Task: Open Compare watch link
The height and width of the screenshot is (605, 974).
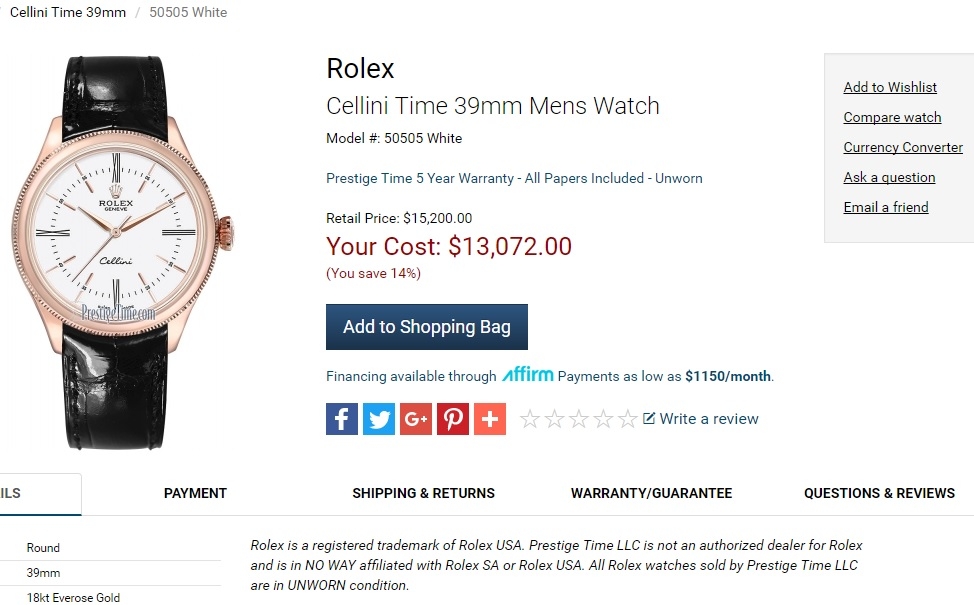Action: tap(892, 117)
